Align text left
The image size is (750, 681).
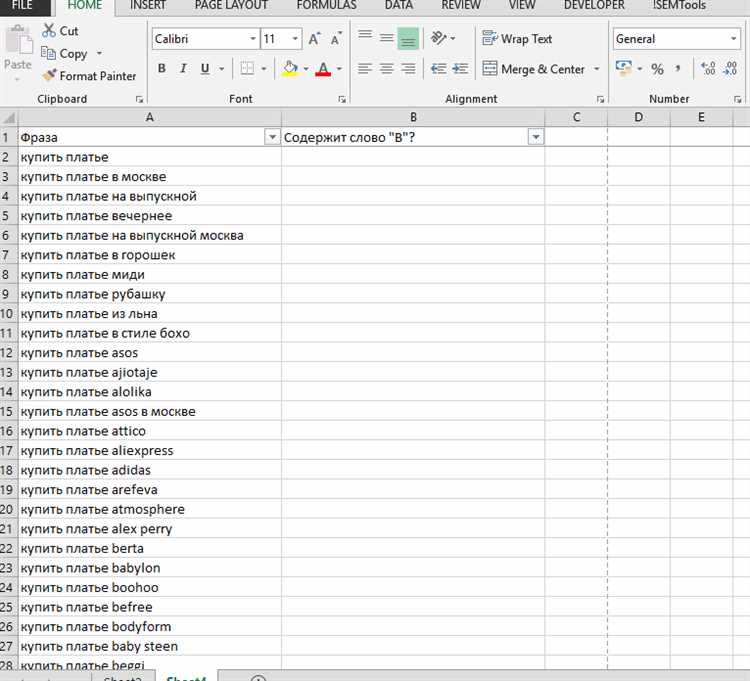tap(365, 69)
